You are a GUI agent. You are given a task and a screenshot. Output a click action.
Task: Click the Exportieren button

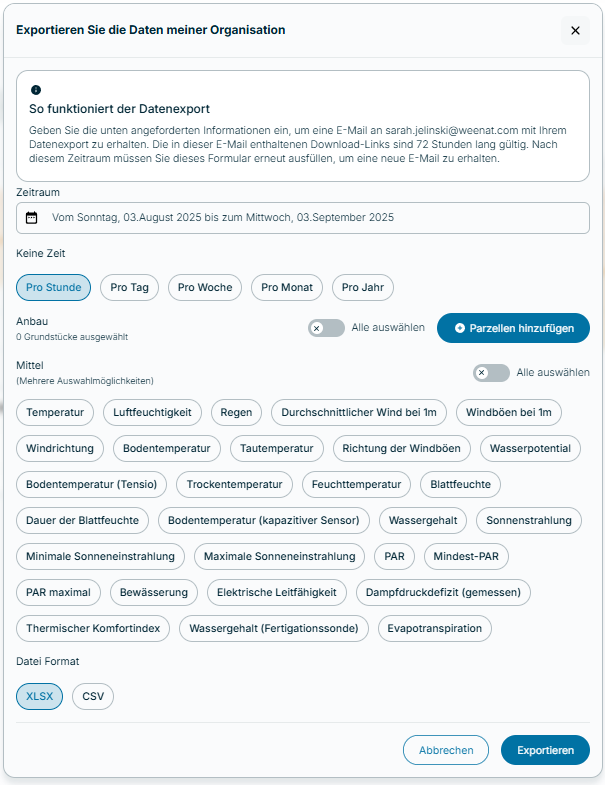(545, 750)
